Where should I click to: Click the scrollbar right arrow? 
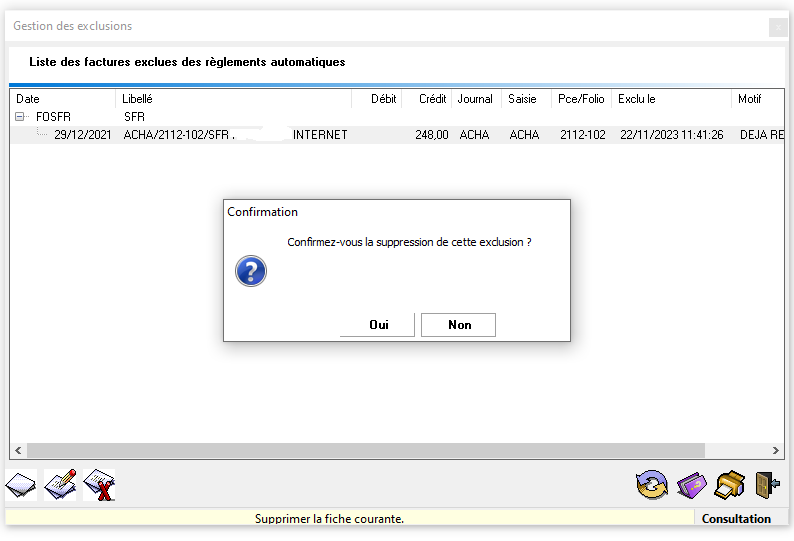click(x=777, y=451)
